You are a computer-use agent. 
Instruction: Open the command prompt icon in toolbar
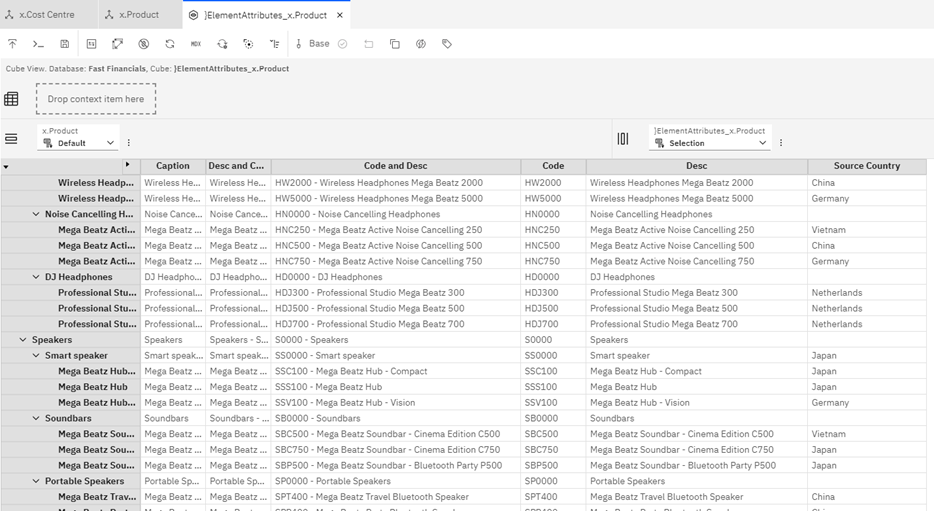click(x=38, y=43)
